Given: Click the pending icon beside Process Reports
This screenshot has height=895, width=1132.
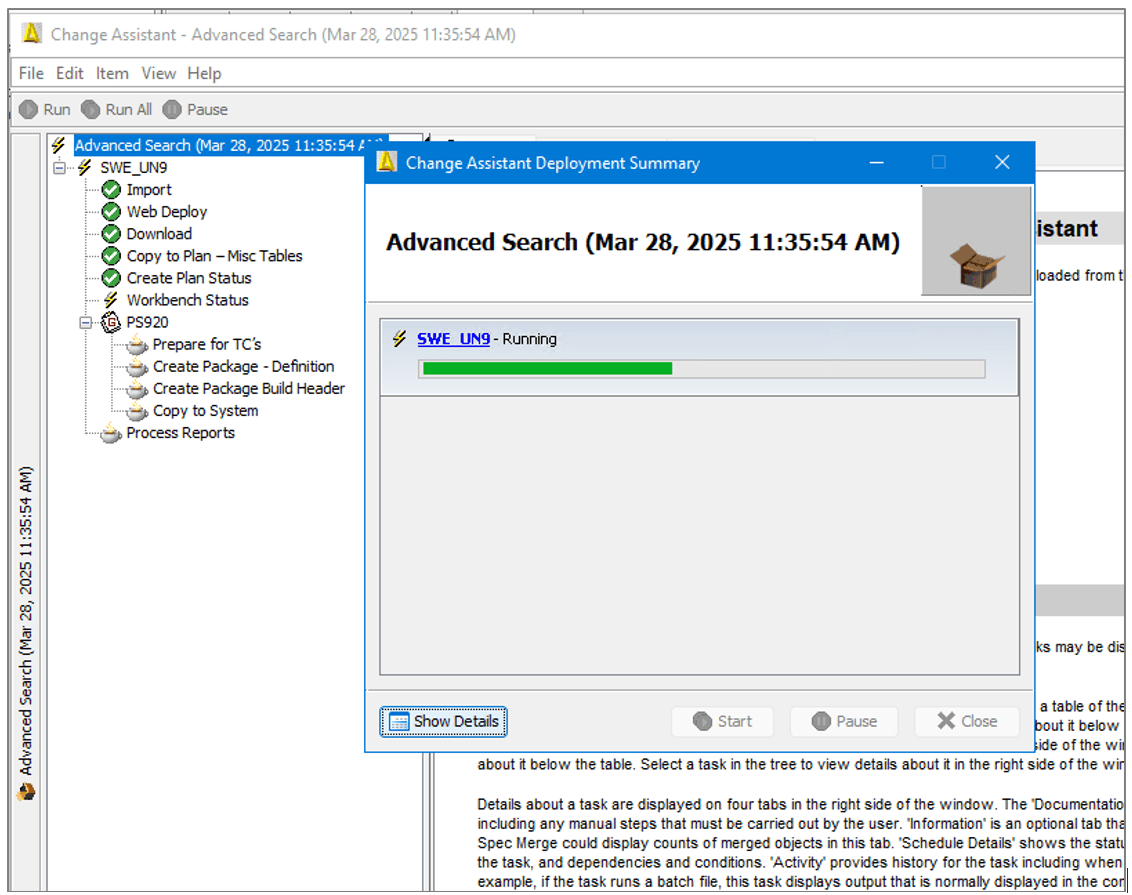Looking at the screenshot, I should point(110,435).
